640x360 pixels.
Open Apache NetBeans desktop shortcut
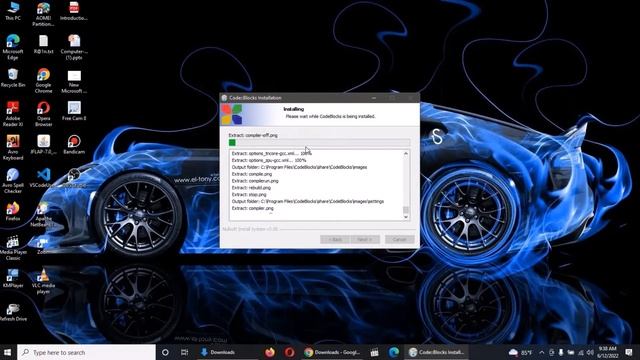pos(43,214)
